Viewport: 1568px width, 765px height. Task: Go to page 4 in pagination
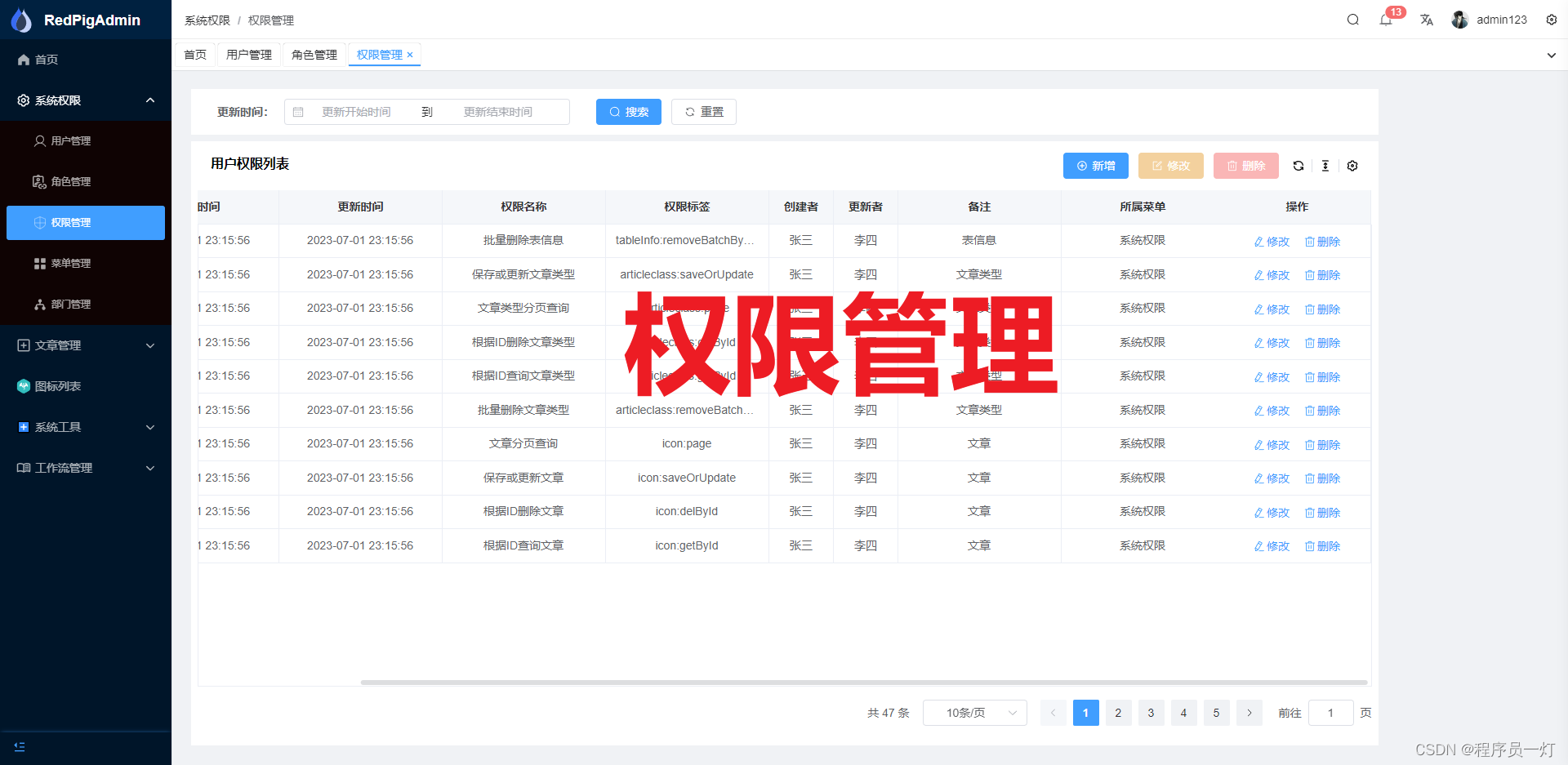coord(1183,713)
